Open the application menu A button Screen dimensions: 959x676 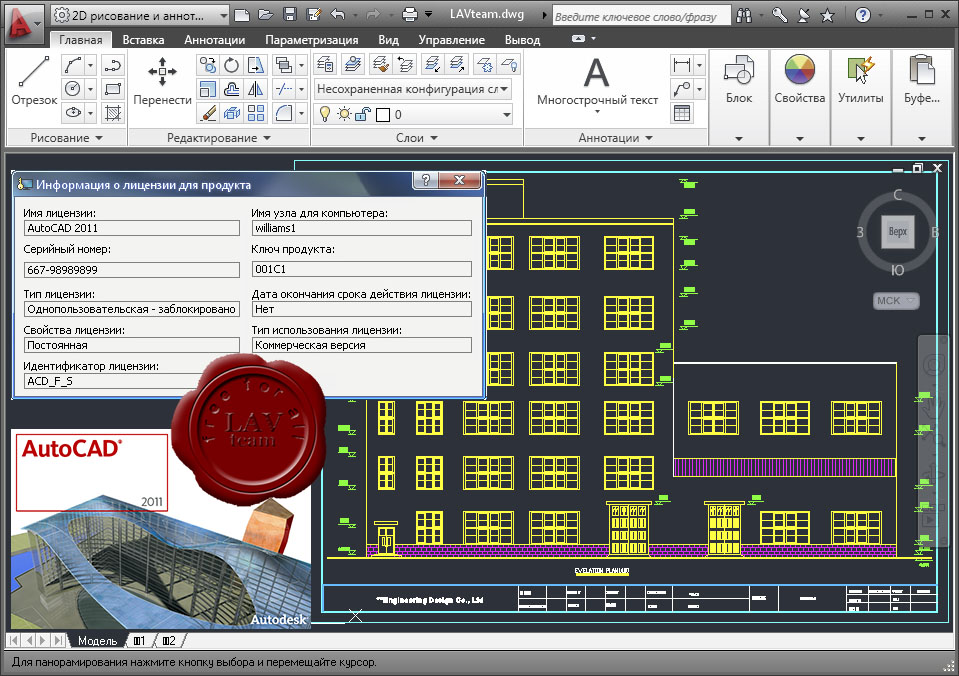click(x=24, y=25)
